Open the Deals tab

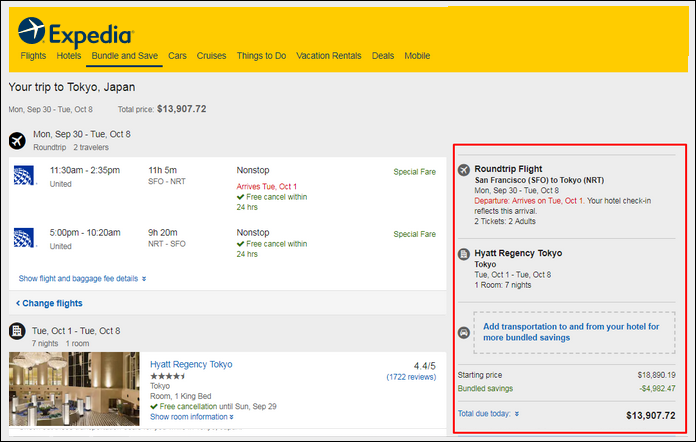coord(383,56)
